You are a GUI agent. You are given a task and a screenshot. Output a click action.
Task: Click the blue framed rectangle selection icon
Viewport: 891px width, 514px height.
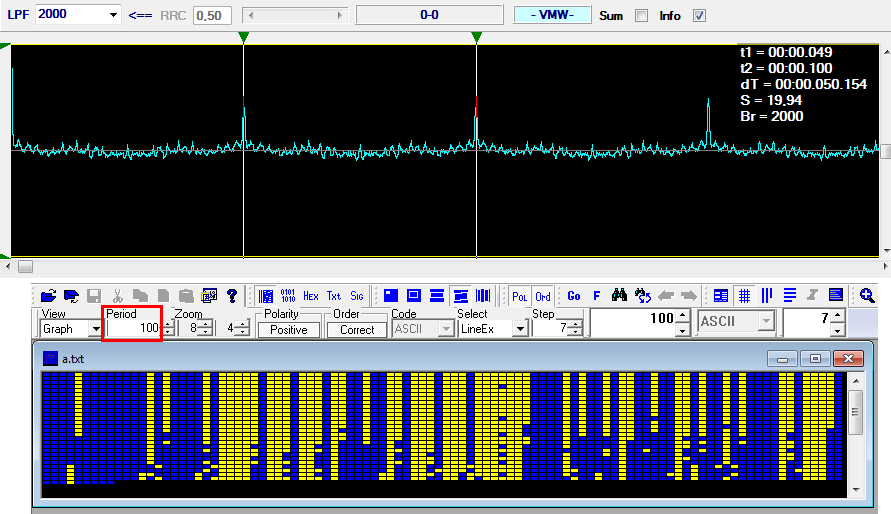[414, 296]
